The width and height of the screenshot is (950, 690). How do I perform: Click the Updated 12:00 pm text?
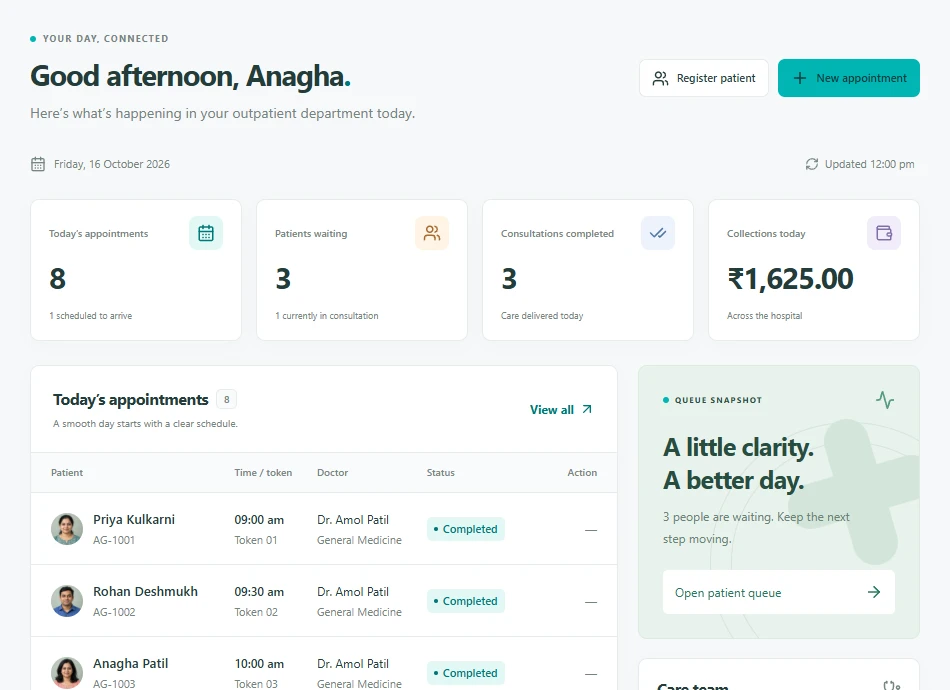(x=869, y=164)
